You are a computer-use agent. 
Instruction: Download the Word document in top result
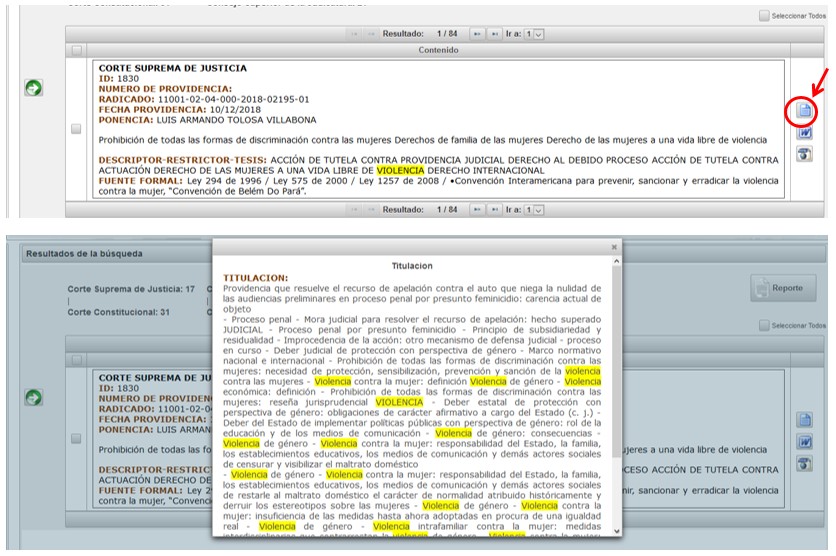click(x=804, y=132)
